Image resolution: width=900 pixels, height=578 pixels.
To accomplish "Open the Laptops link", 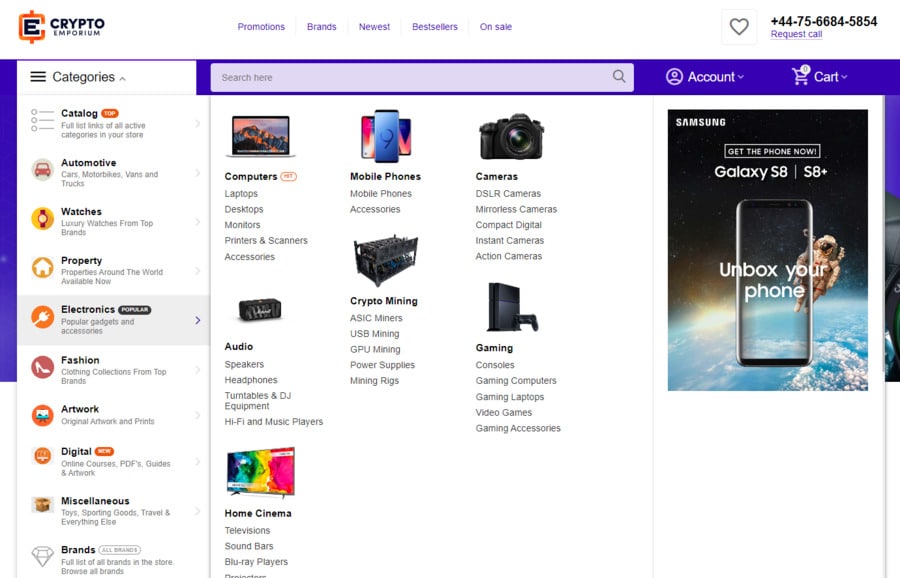I will pyautogui.click(x=241, y=194).
